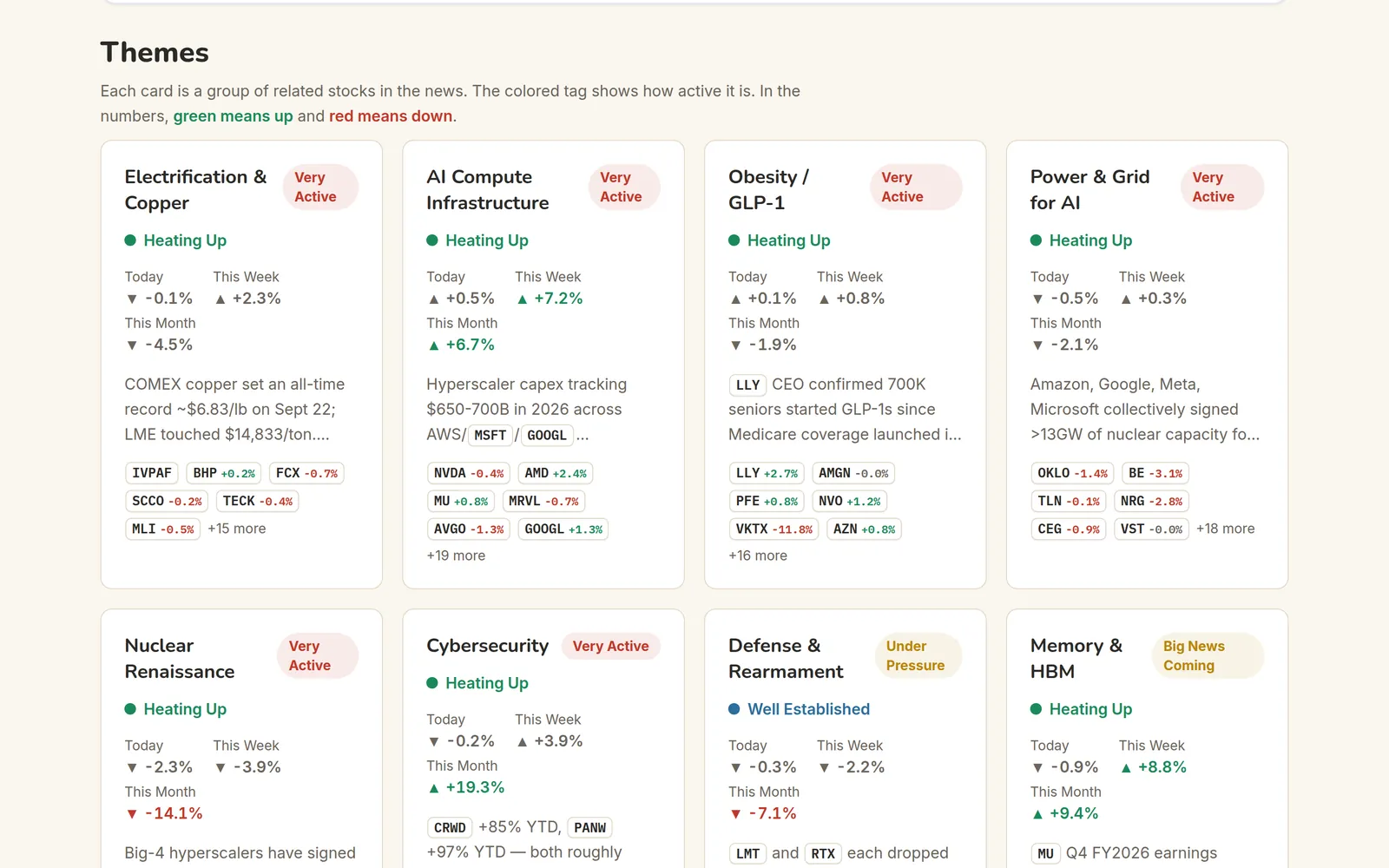Select the NVDA -0.4% ticker chip
Image resolution: width=1389 pixels, height=868 pixels.
click(x=469, y=473)
